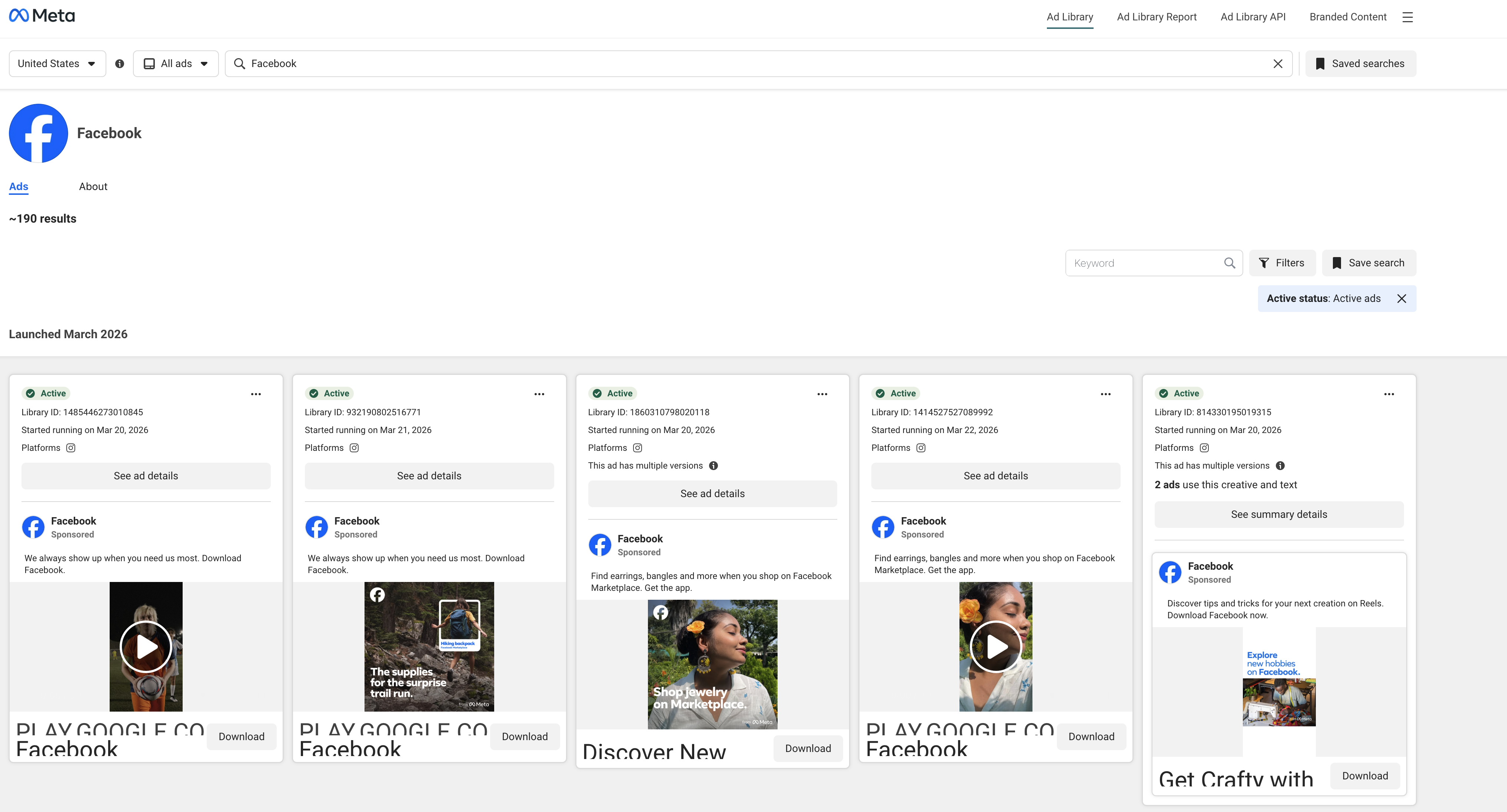The height and width of the screenshot is (812, 1507).
Task: Open the trail run ad thumbnail image
Action: click(429, 646)
